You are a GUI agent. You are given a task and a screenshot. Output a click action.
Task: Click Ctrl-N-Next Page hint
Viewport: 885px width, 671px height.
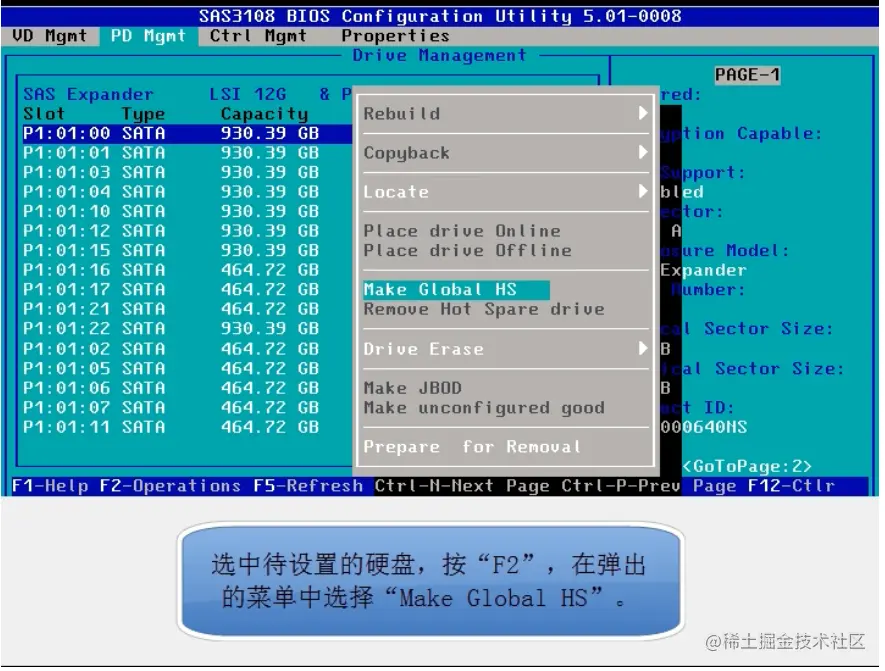click(x=462, y=486)
